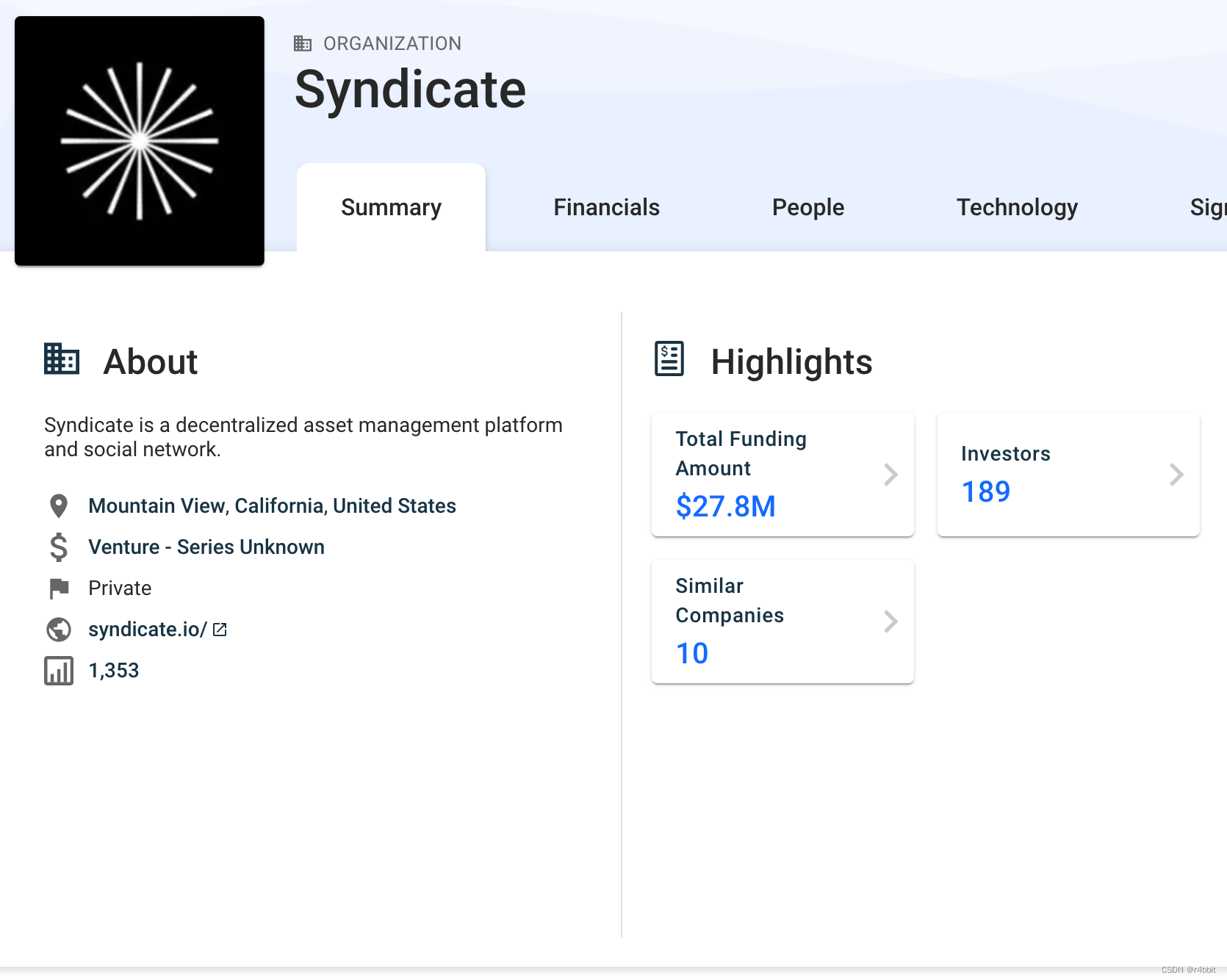Viewport: 1227px width, 980px height.
Task: Click the Syndicate organization title
Action: (x=410, y=90)
